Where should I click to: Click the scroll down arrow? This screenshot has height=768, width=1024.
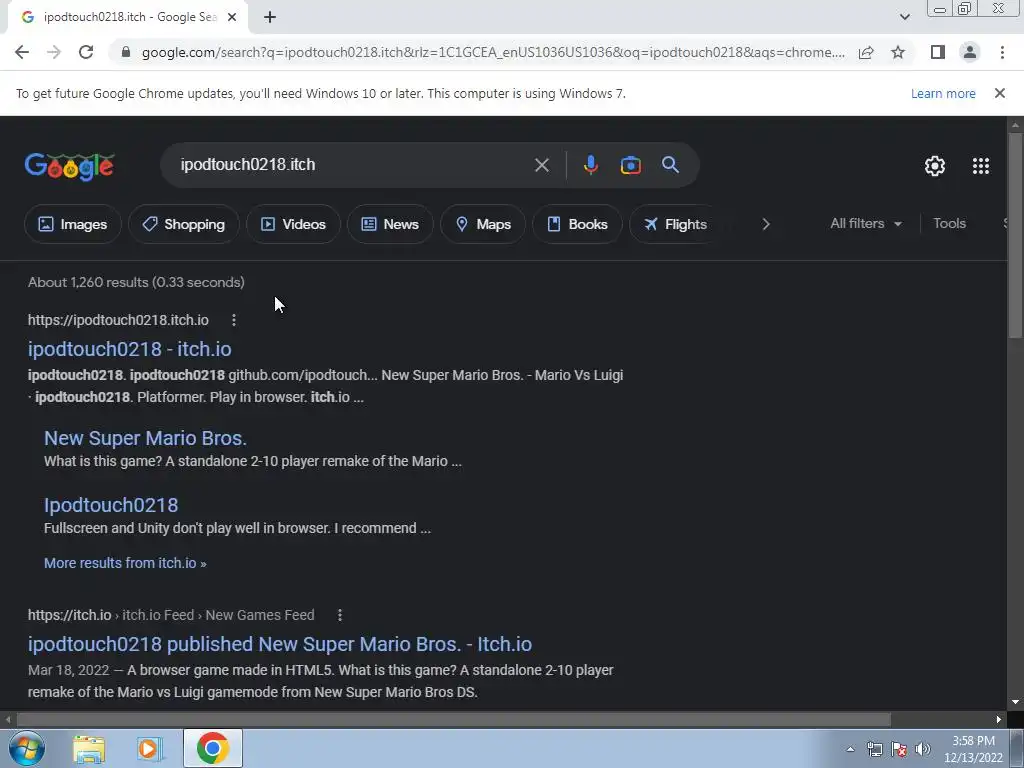1016,703
